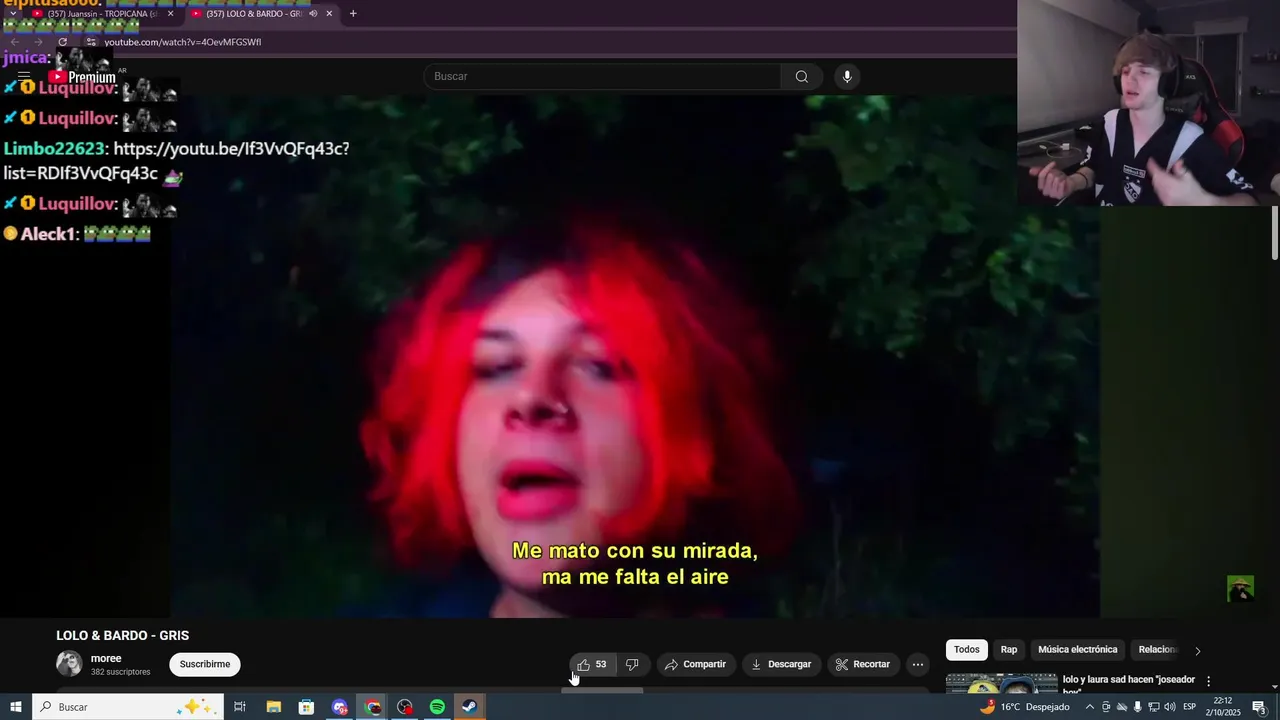Viewport: 1280px width, 720px height.
Task: Open the tab search dropdown arrow
Action: point(12,14)
